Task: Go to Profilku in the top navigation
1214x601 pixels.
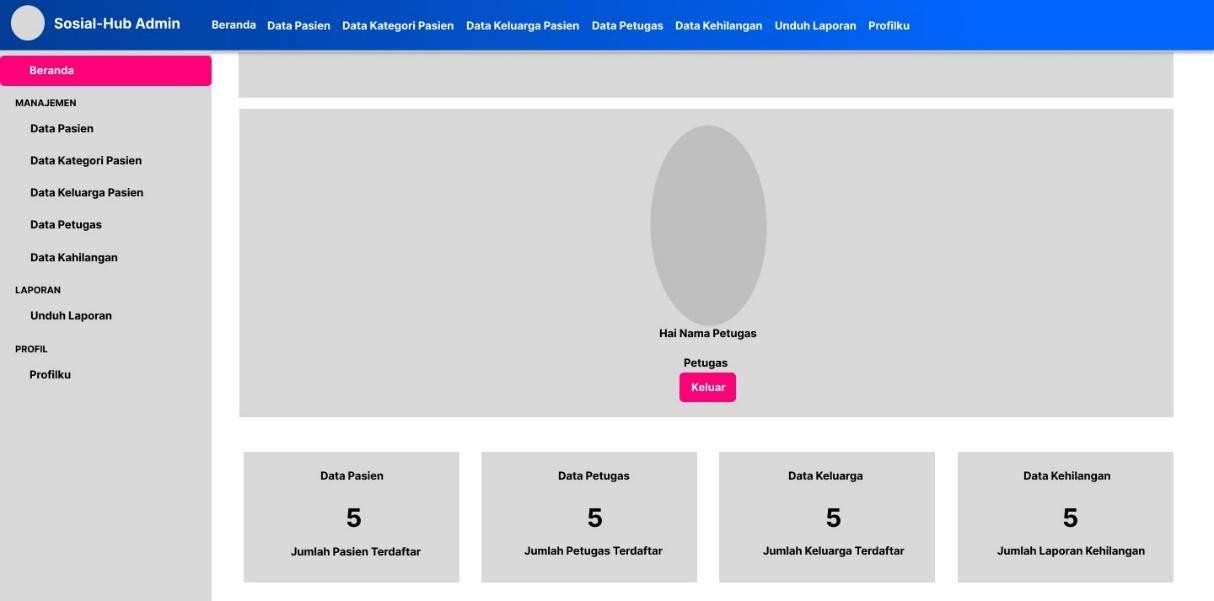Action: pyautogui.click(x=888, y=26)
